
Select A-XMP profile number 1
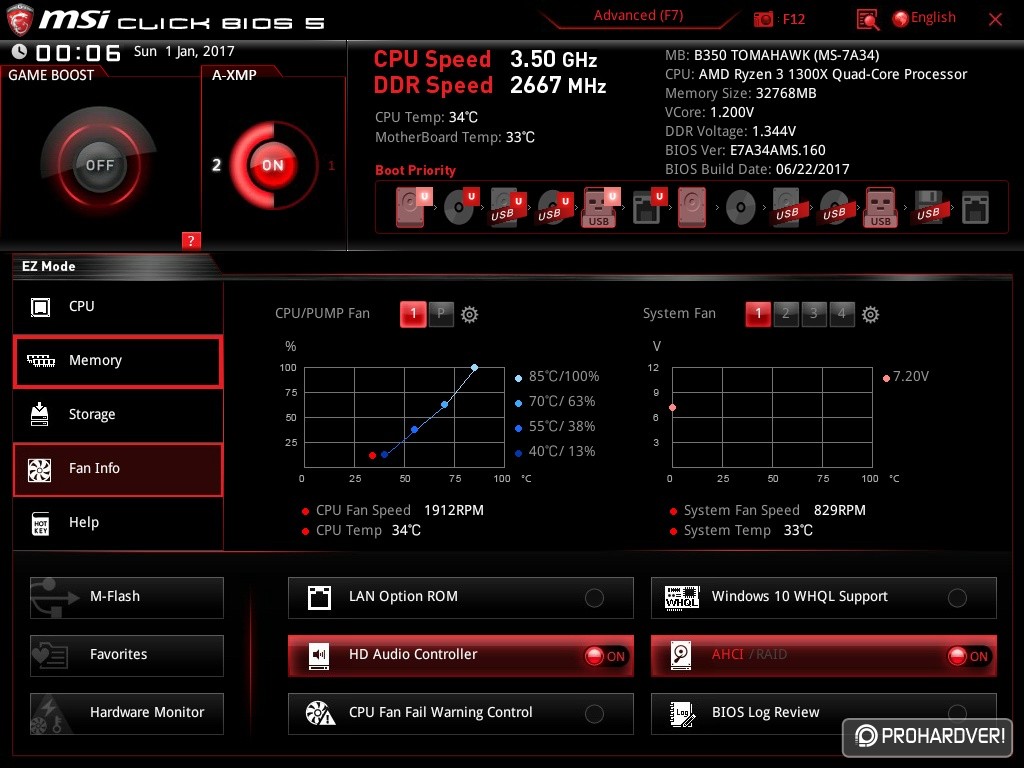[x=331, y=165]
